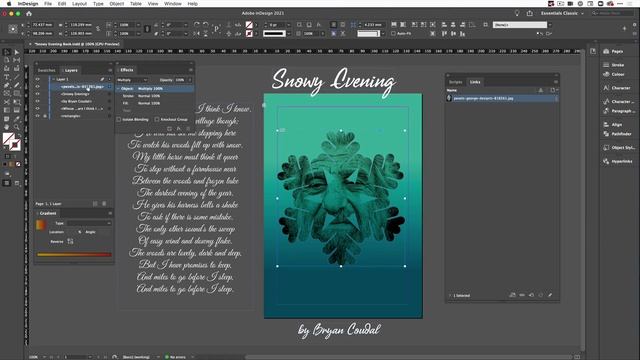The width and height of the screenshot is (640, 360).
Task: Click the X position input field
Action: pos(42,25)
